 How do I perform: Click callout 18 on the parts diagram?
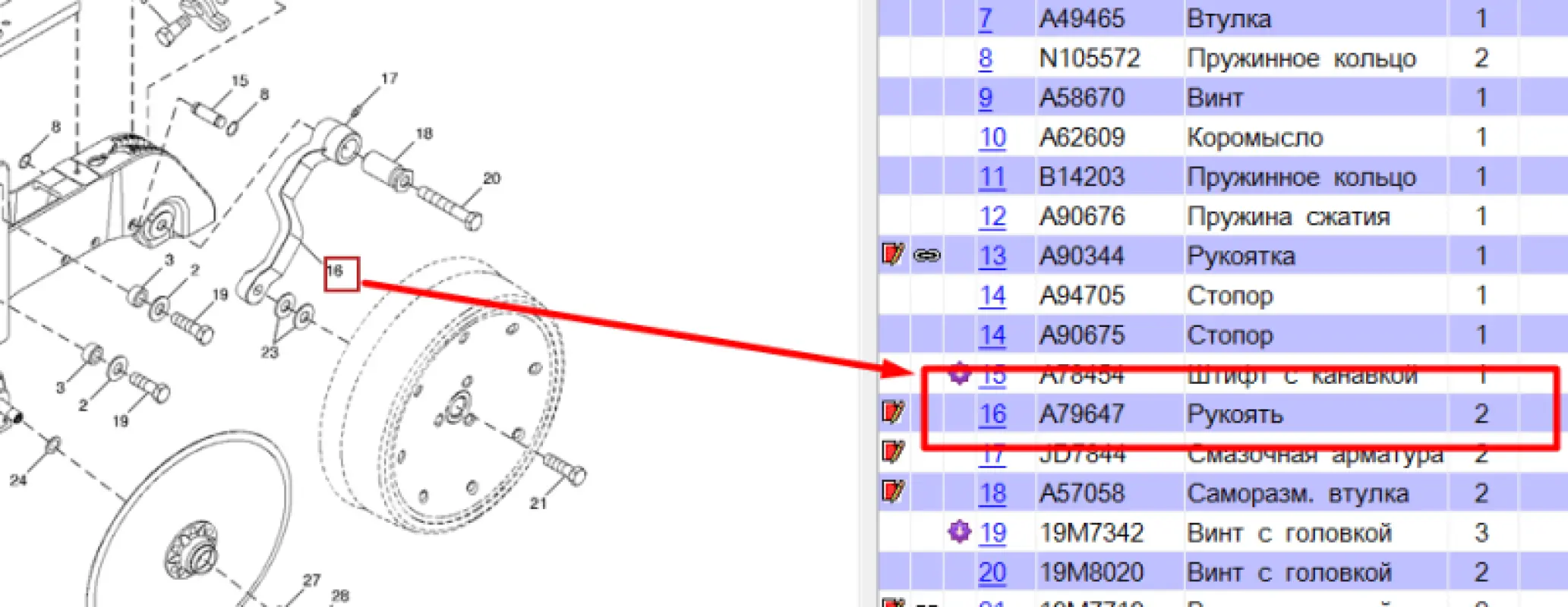[x=424, y=134]
